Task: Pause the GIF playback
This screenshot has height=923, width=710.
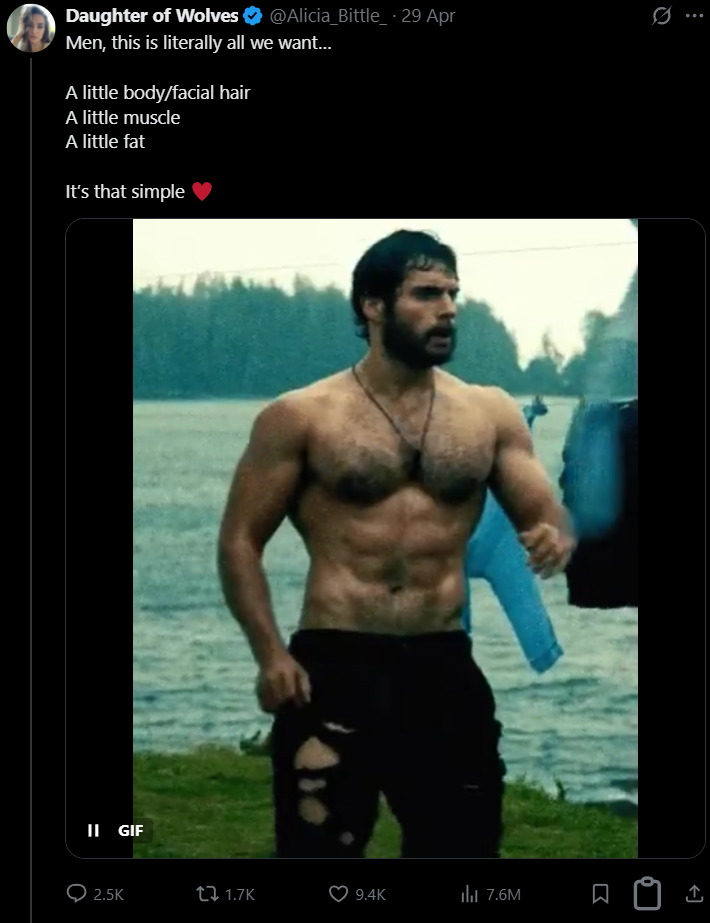Action: [93, 830]
